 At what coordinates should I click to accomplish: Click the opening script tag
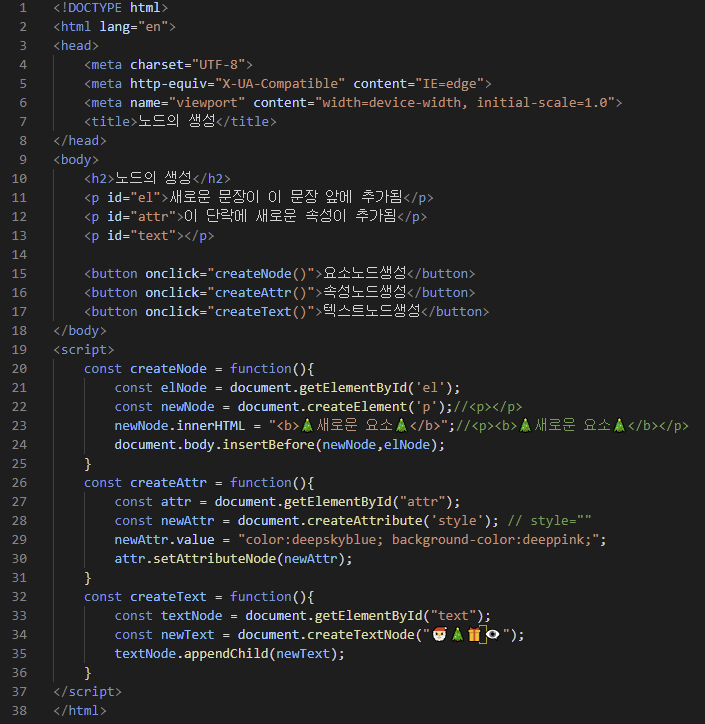pyautogui.click(x=84, y=350)
